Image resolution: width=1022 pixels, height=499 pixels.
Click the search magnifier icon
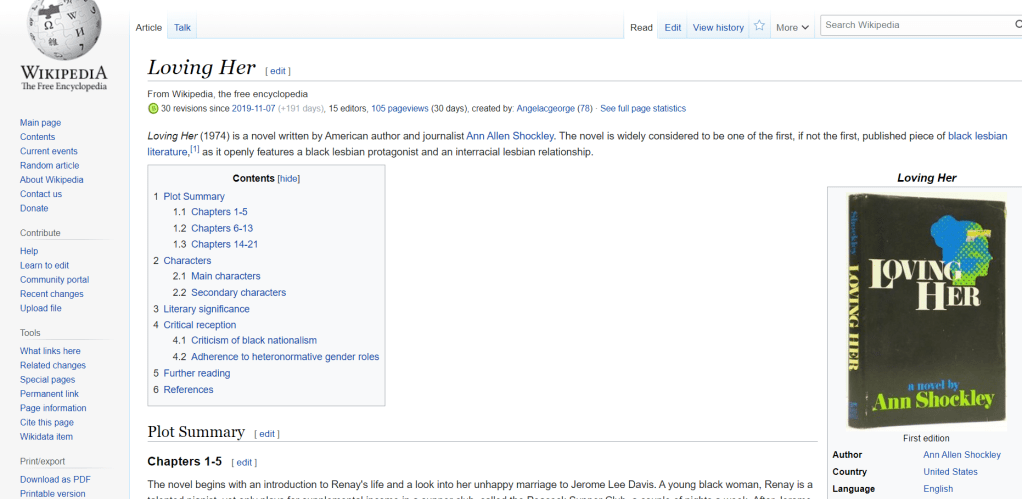click(x=1017, y=25)
